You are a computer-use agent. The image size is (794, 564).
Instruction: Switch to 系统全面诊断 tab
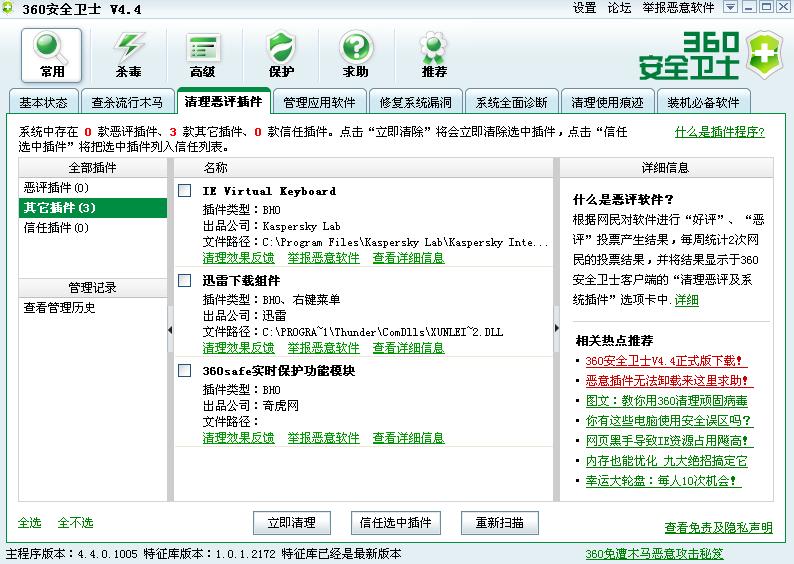pyautogui.click(x=511, y=102)
